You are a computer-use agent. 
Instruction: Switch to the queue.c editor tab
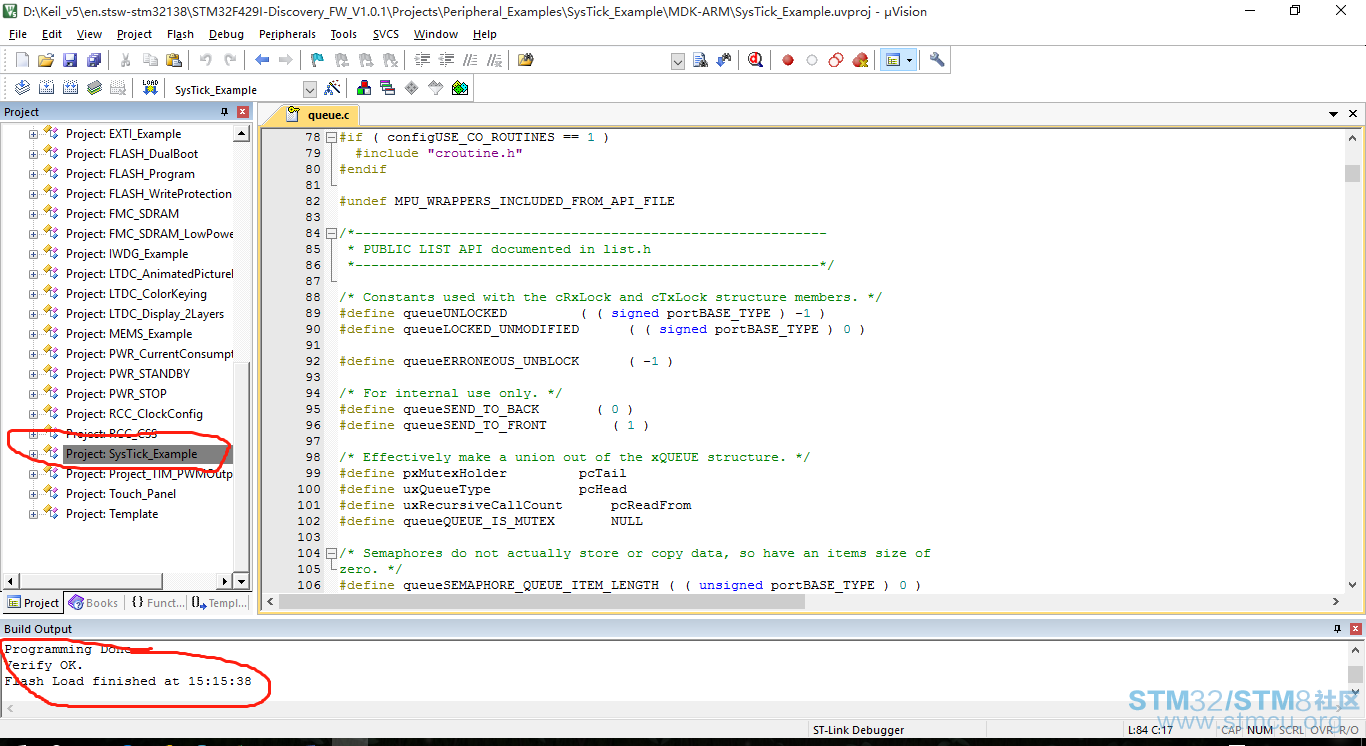click(319, 115)
